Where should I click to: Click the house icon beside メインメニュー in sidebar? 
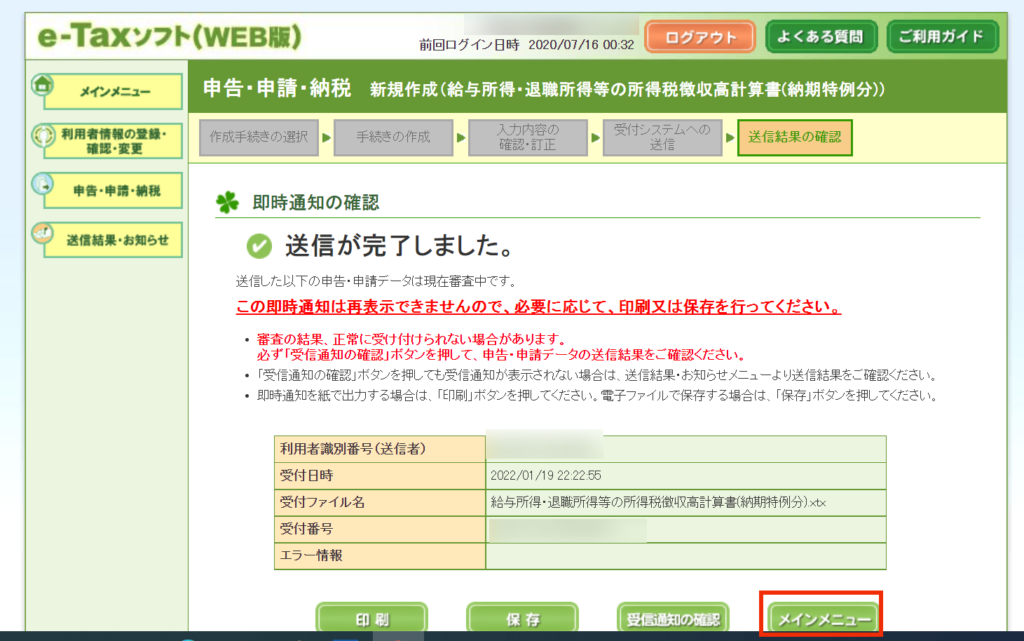tap(43, 85)
